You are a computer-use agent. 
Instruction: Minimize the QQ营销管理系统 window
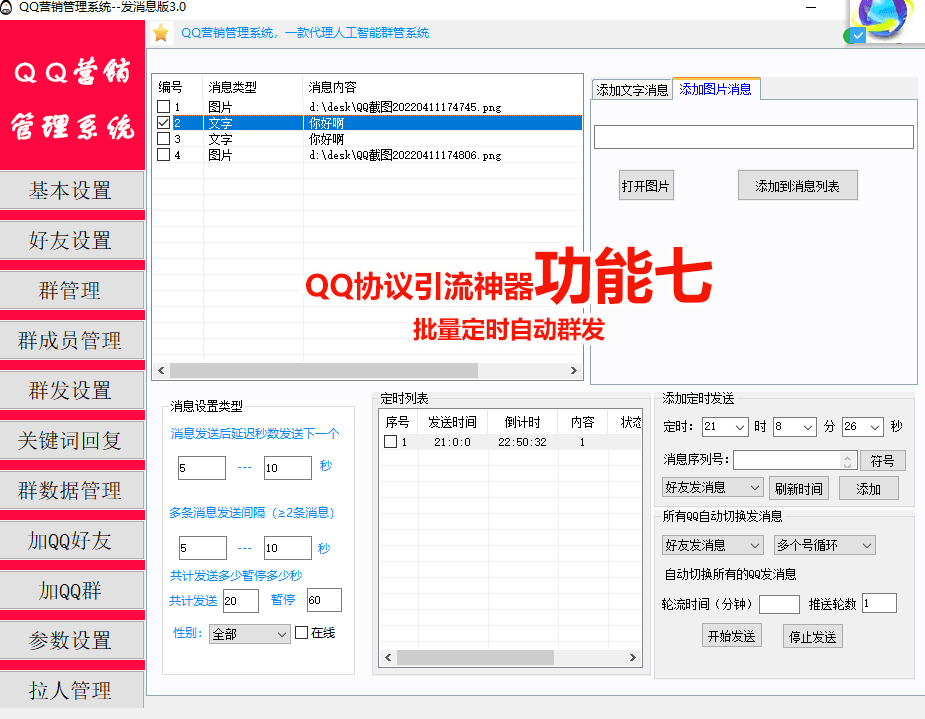(x=811, y=8)
